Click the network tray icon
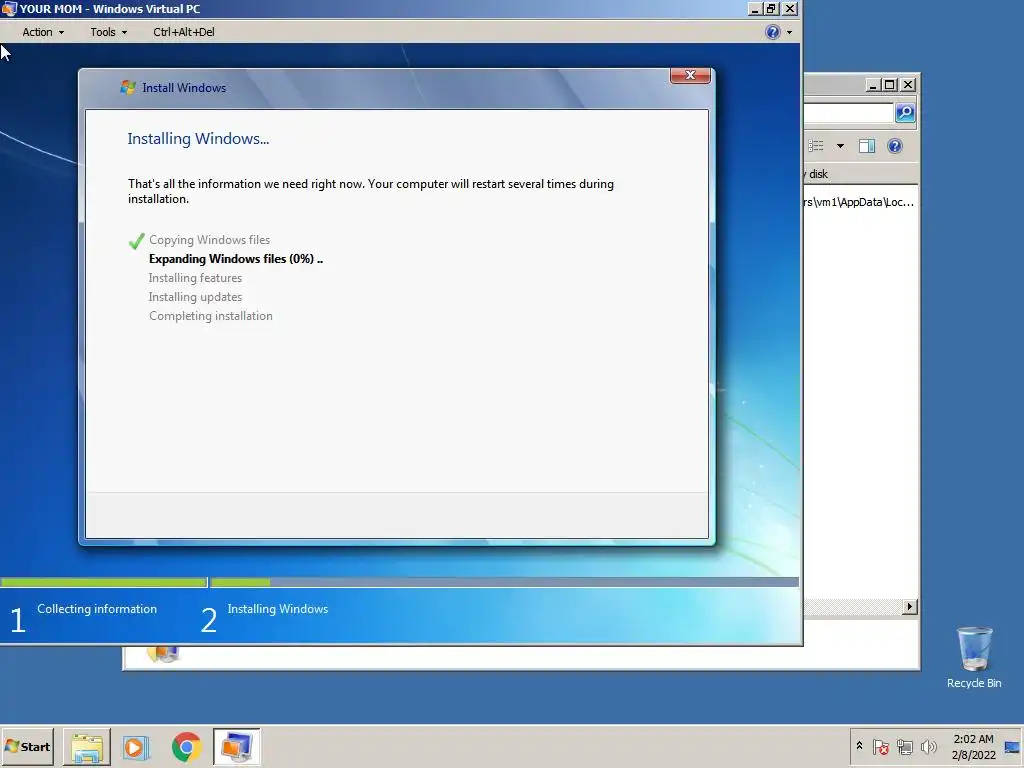 (x=904, y=746)
